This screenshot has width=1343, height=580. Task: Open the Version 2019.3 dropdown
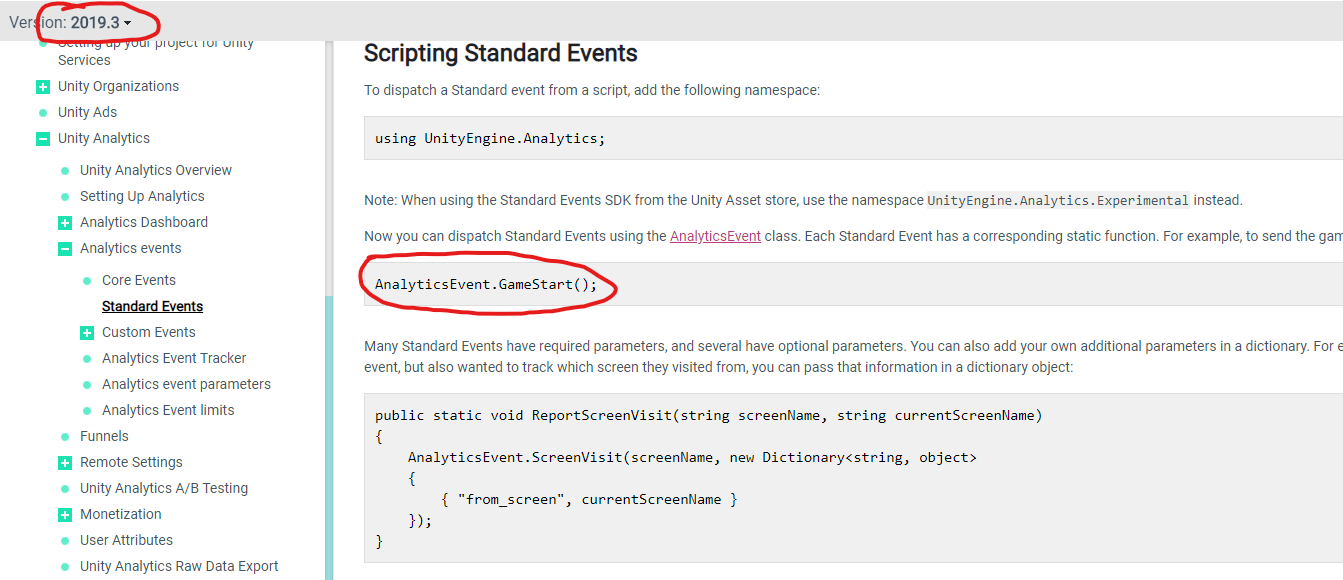point(100,22)
